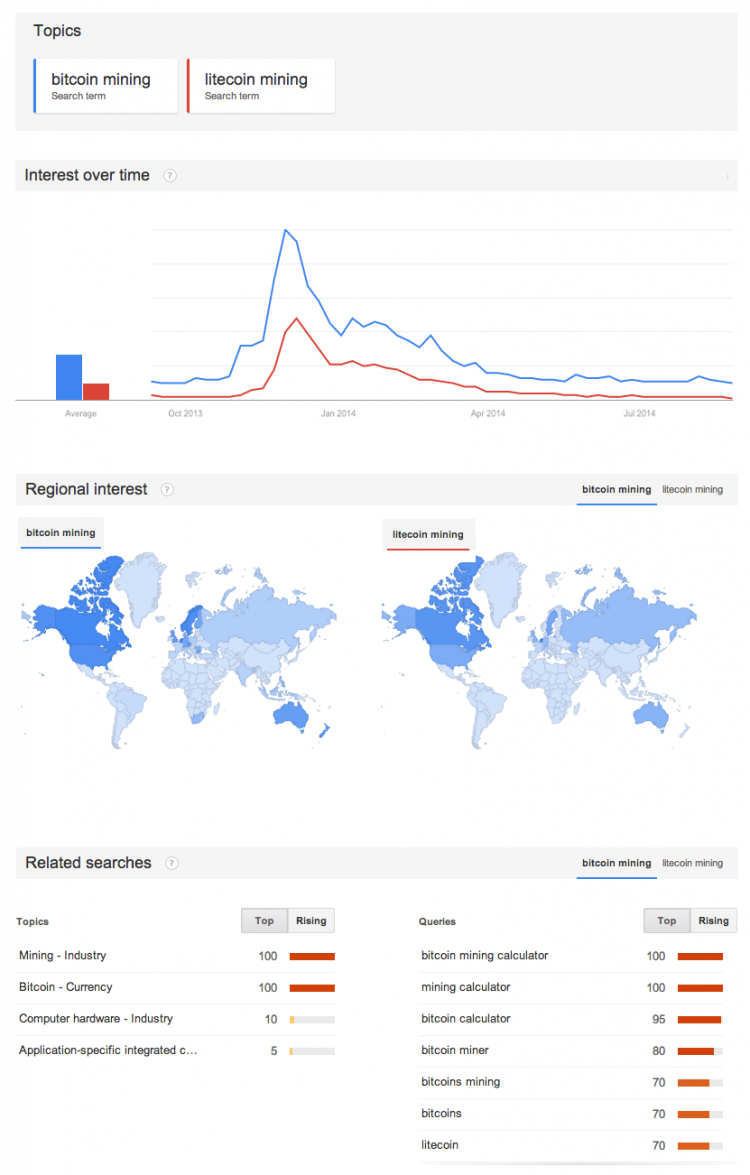The image size is (750, 1175).
Task: Open Mining - Industry related topic
Action: (x=63, y=955)
